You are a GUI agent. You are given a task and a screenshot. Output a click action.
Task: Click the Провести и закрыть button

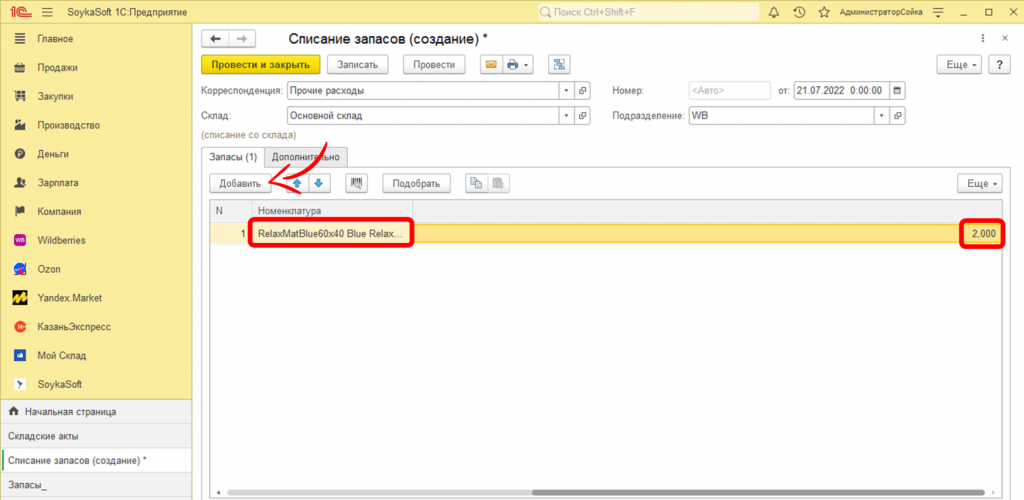click(260, 64)
